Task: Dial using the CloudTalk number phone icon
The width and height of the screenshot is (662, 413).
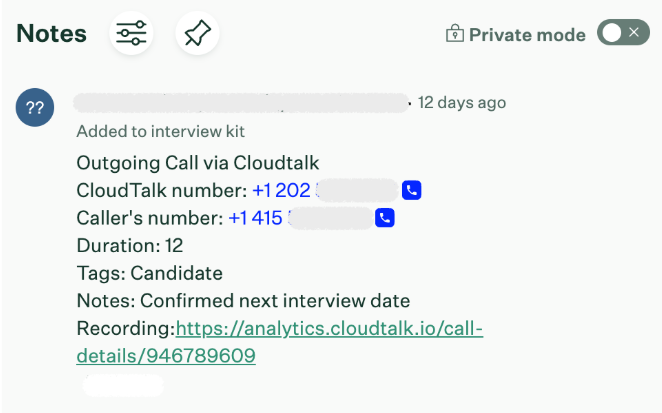Action: (411, 190)
